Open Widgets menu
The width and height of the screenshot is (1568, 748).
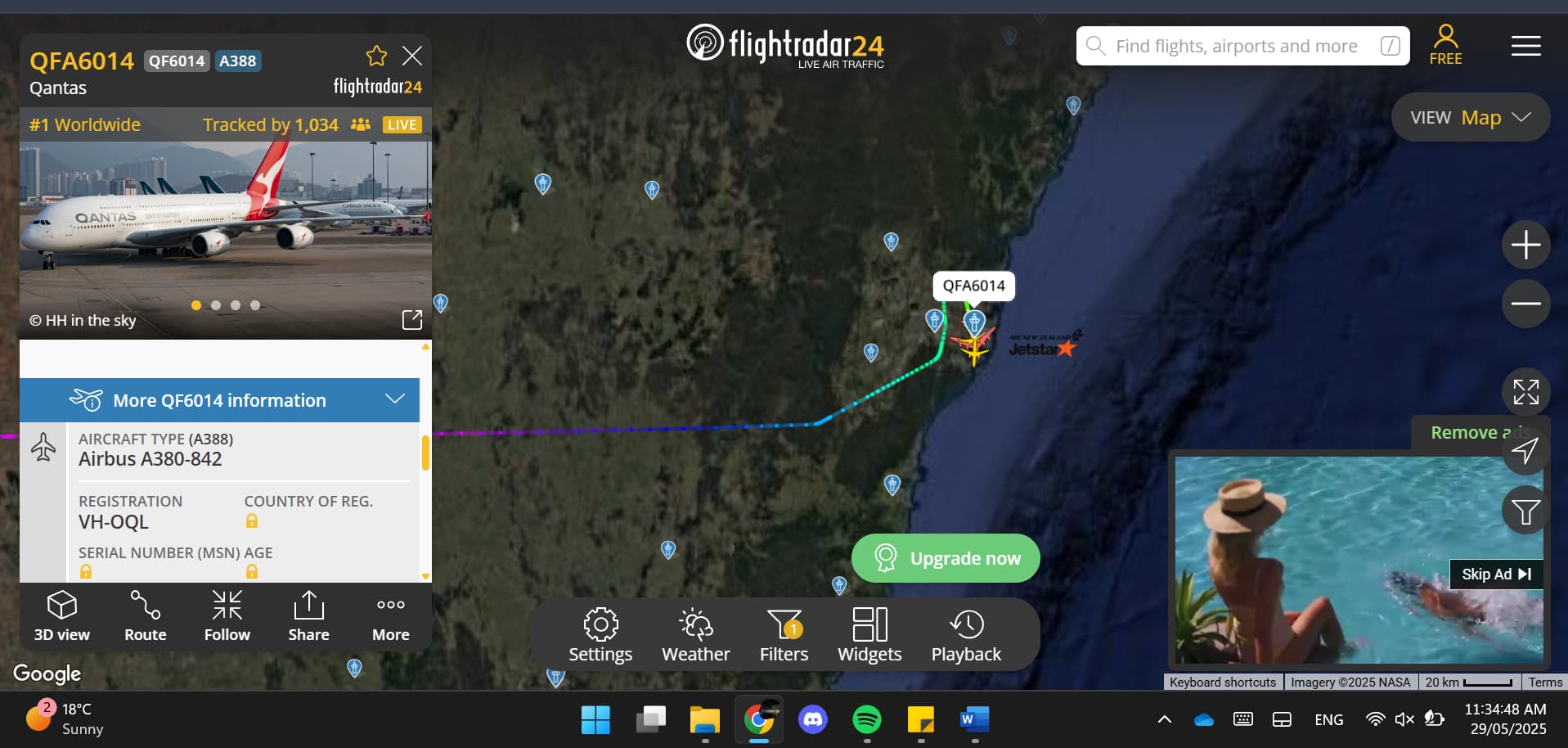tap(869, 635)
